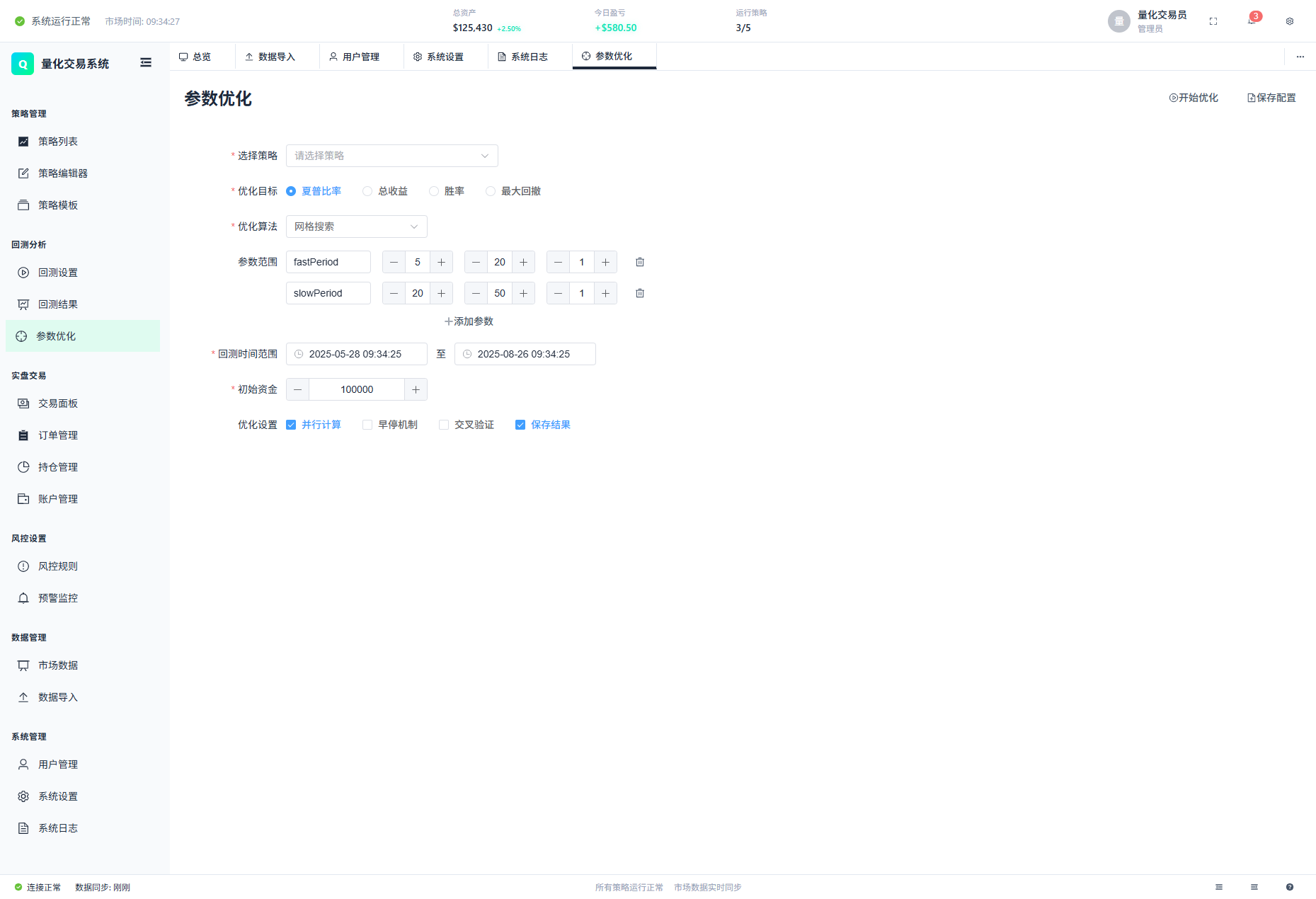Go to 回测设置 in the sidebar
This screenshot has width=1316, height=899.
[83, 273]
